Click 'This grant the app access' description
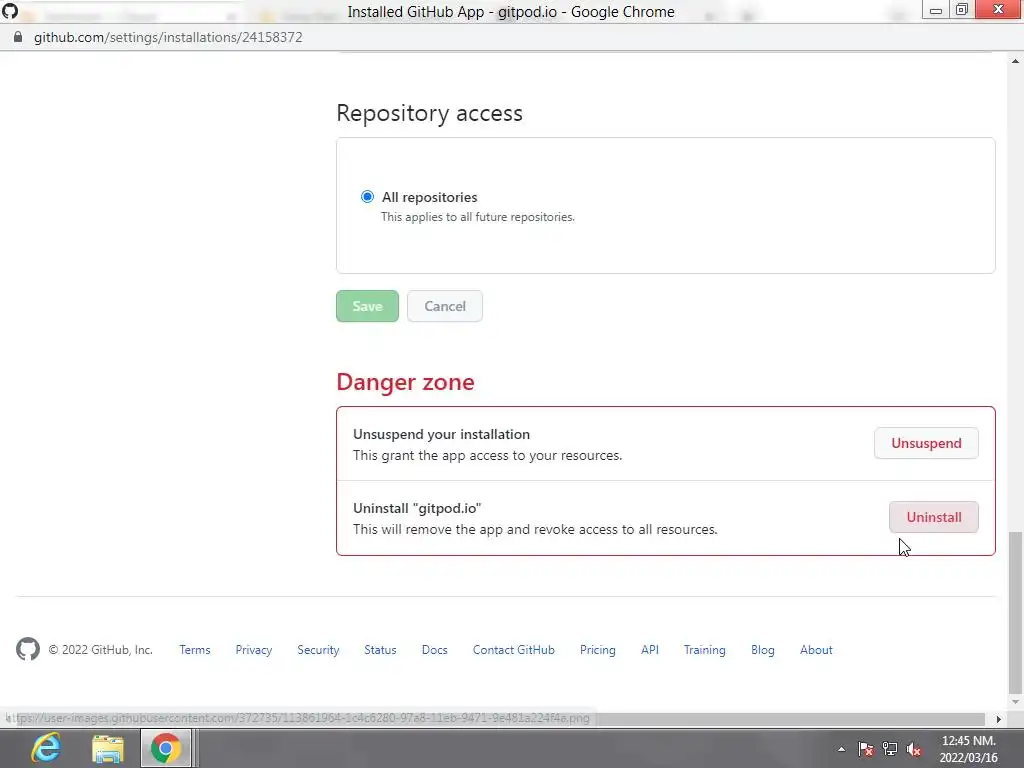The height and width of the screenshot is (768, 1024). click(487, 455)
